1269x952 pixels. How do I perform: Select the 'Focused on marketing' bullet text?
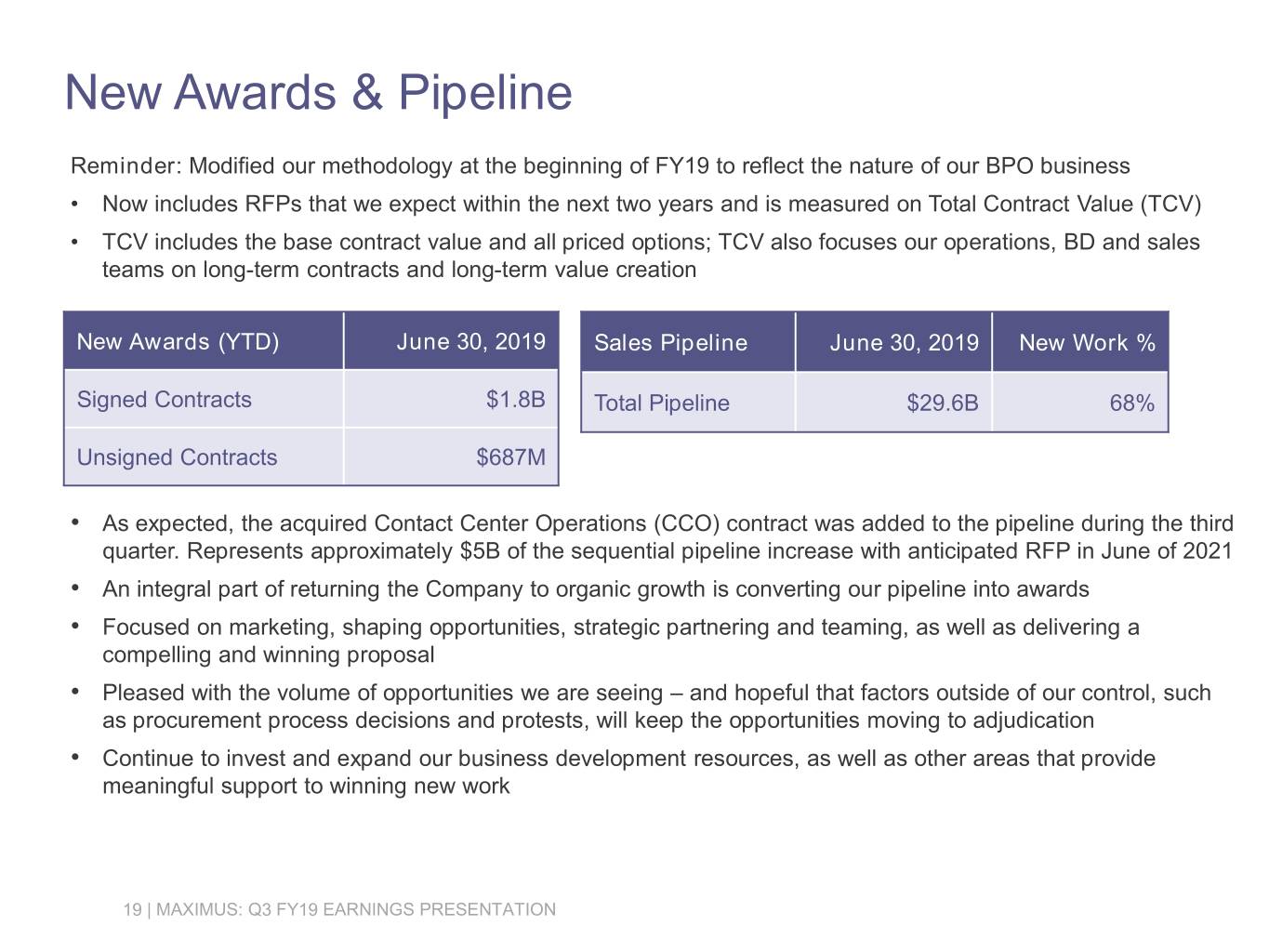620,641
